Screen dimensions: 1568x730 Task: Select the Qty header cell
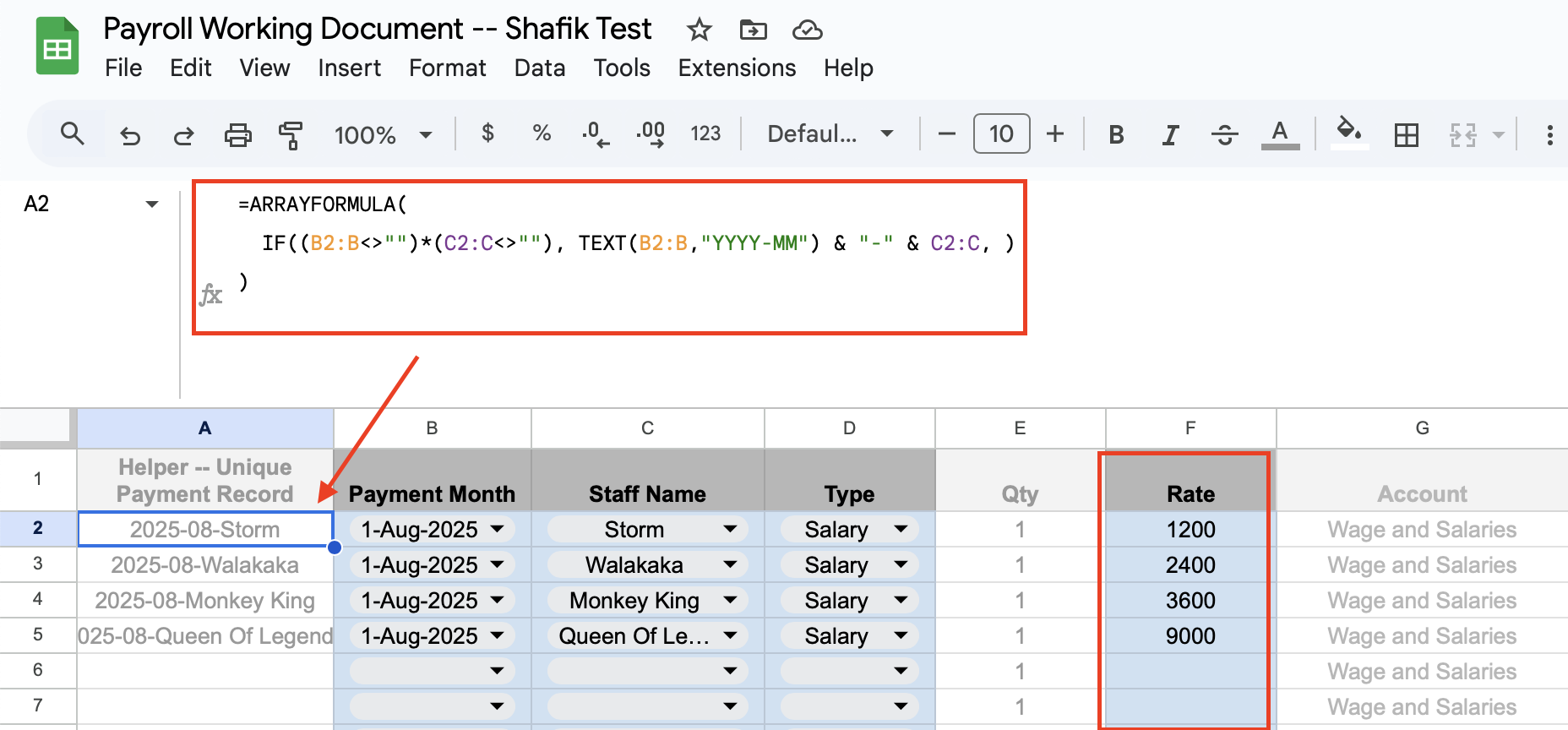pos(1020,480)
